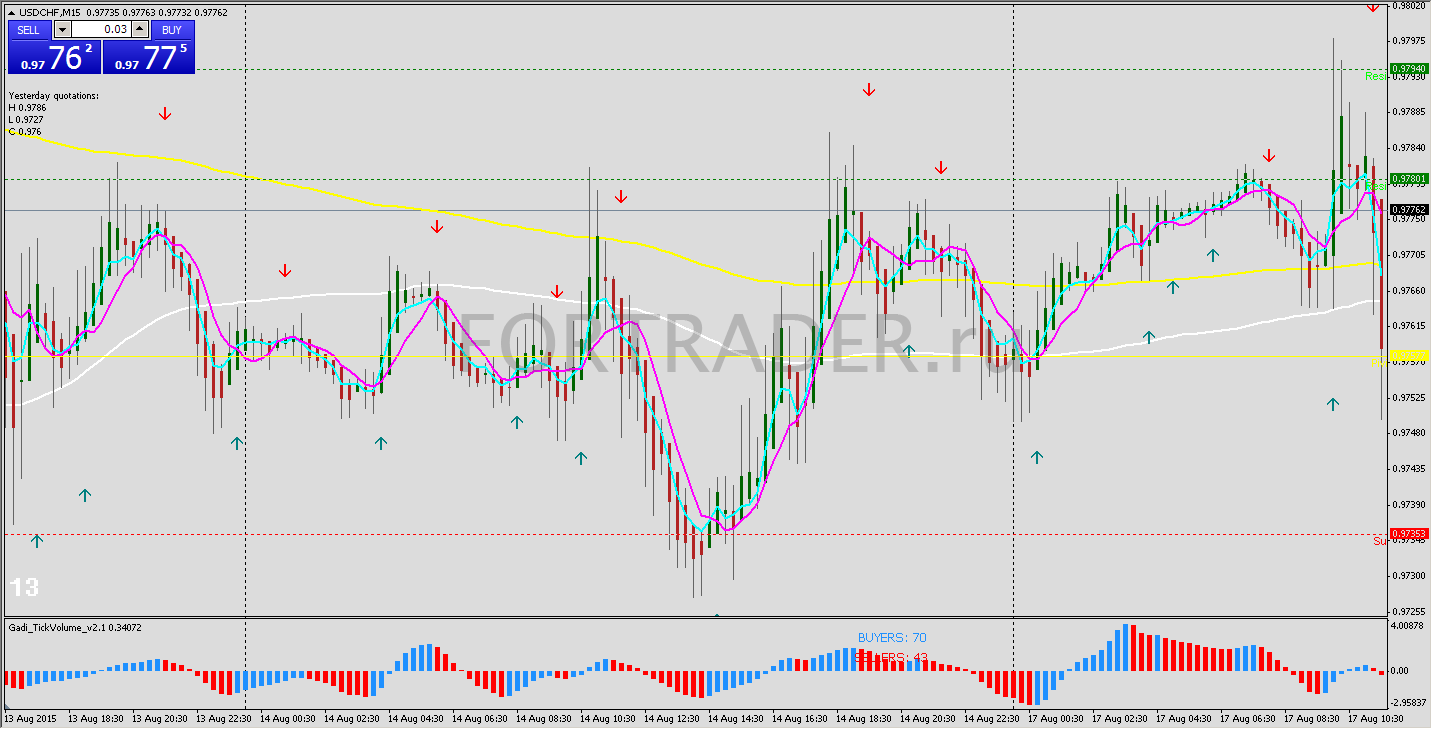
Task: Click the black 0.97762 current price label
Action: 1408,209
